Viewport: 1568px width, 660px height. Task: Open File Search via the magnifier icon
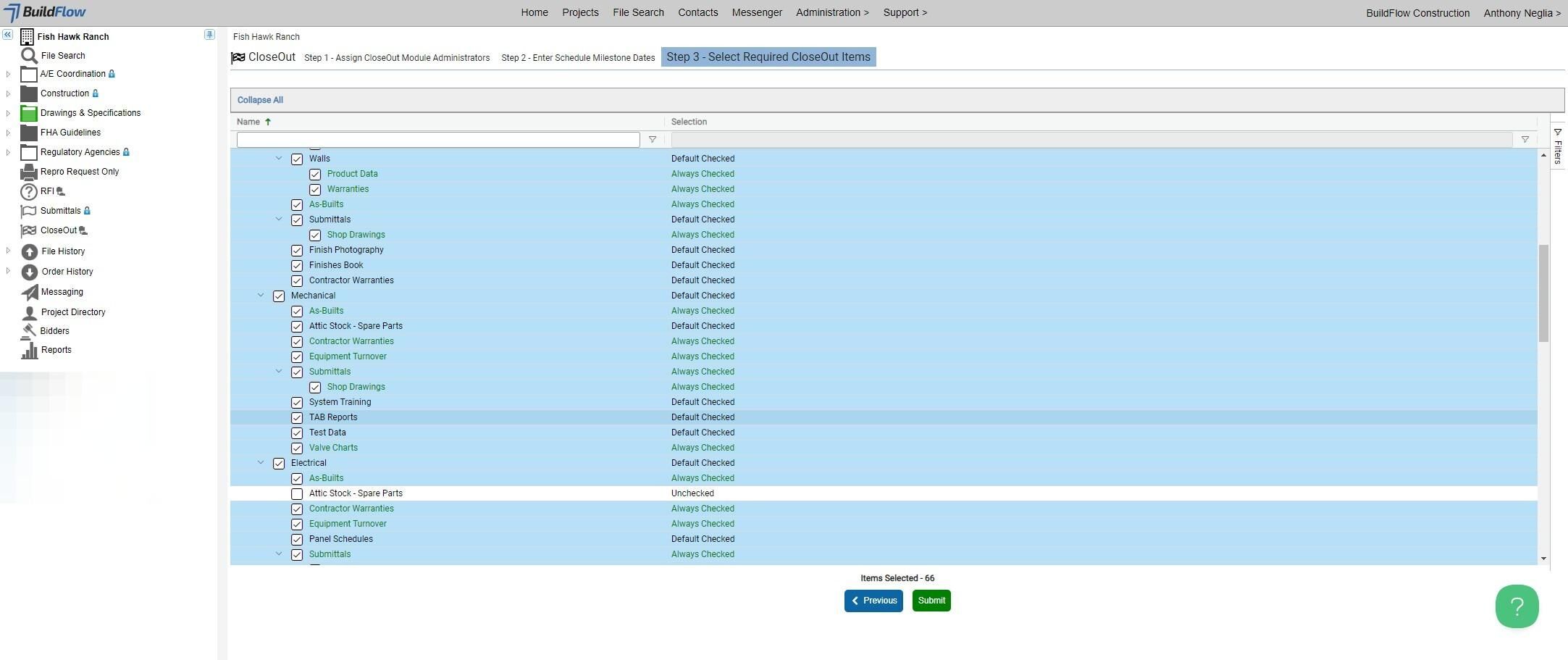click(29, 56)
